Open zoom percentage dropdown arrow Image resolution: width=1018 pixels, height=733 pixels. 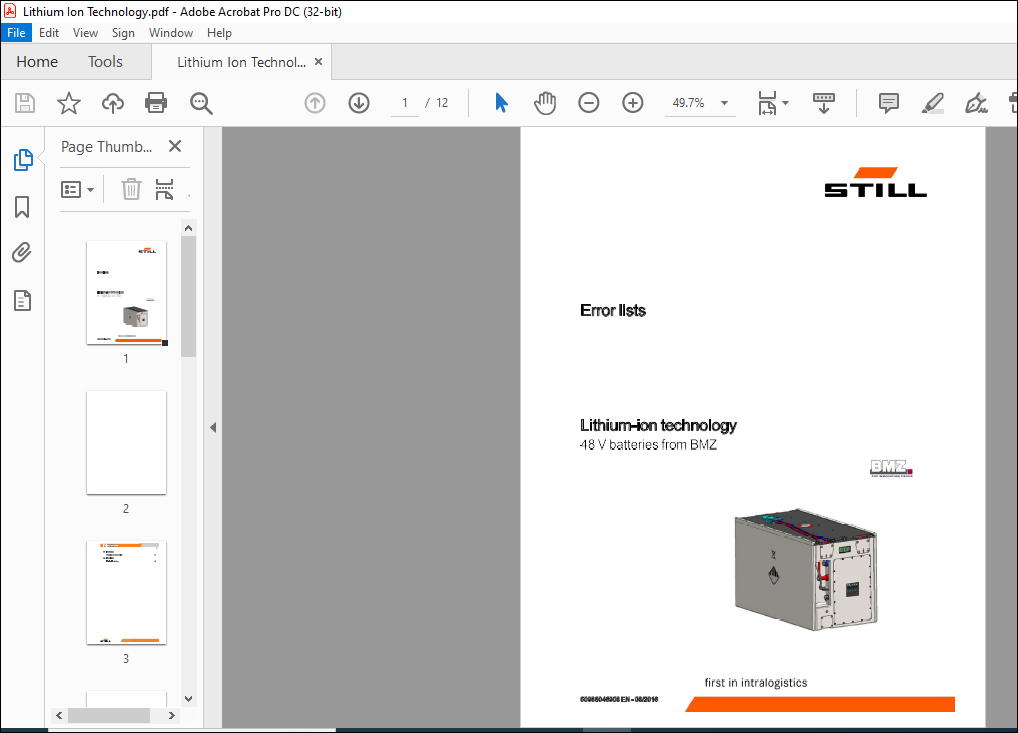tap(725, 103)
